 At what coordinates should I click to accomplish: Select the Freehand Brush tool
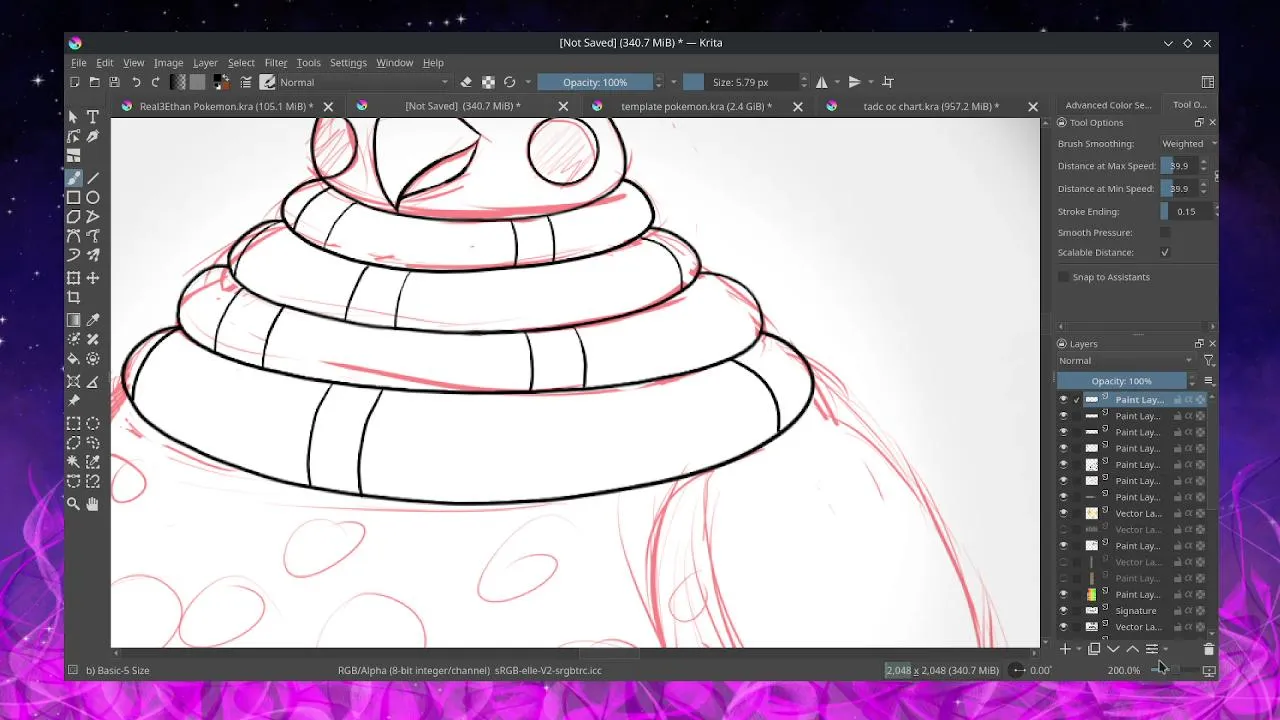(x=73, y=178)
